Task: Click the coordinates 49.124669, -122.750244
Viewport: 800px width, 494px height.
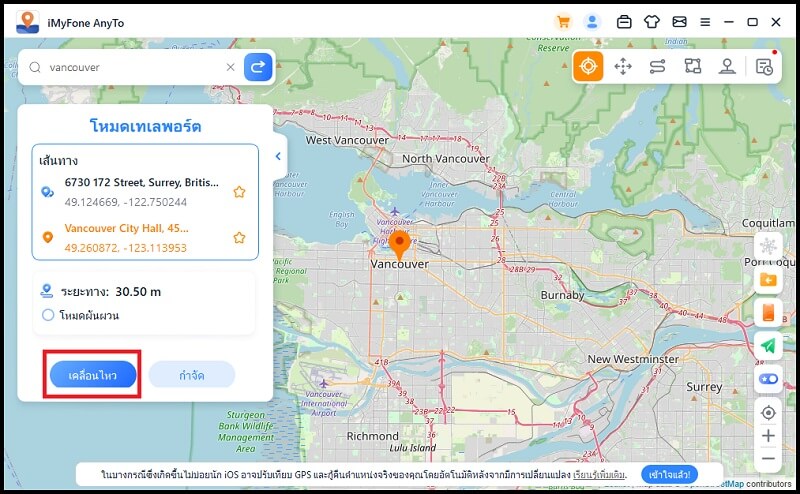Action: tap(126, 202)
